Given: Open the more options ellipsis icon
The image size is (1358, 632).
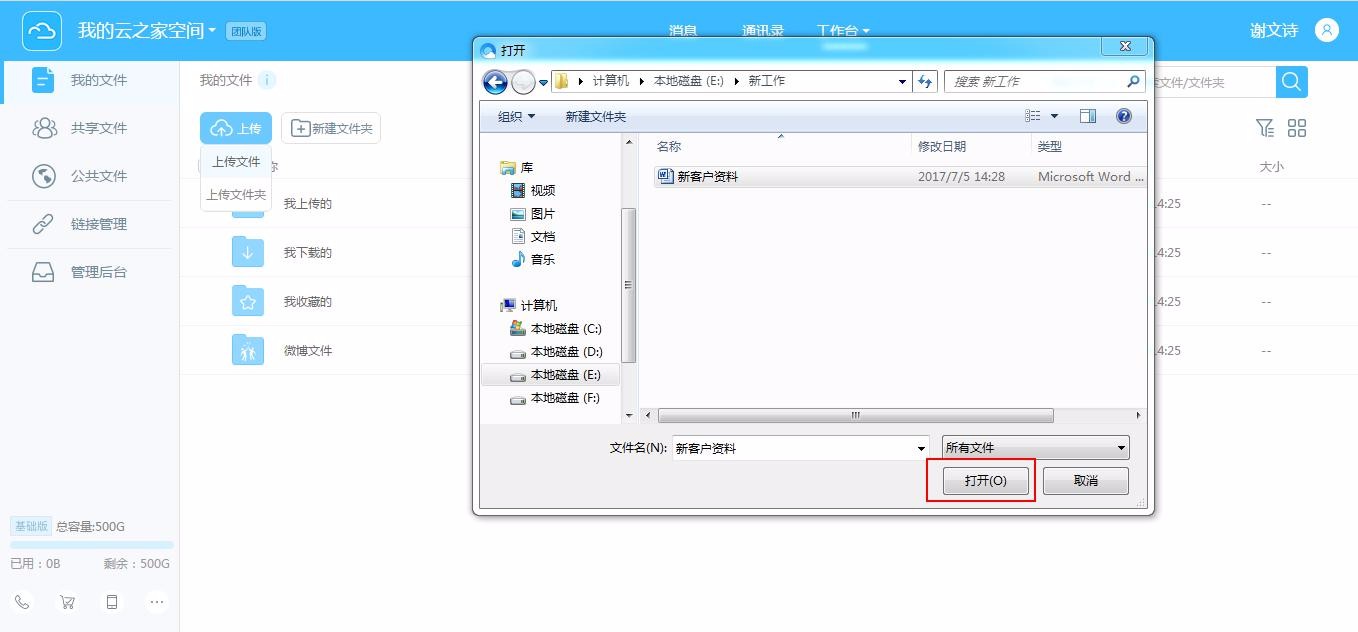Looking at the screenshot, I should (156, 602).
